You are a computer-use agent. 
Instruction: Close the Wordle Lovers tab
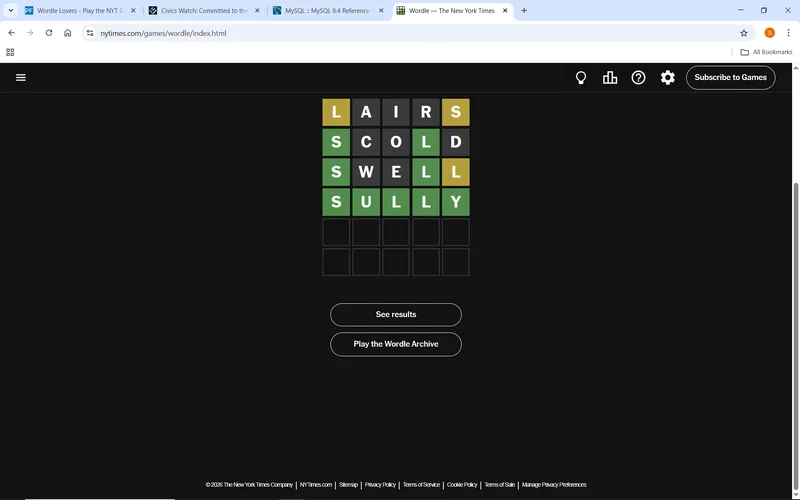click(133, 10)
